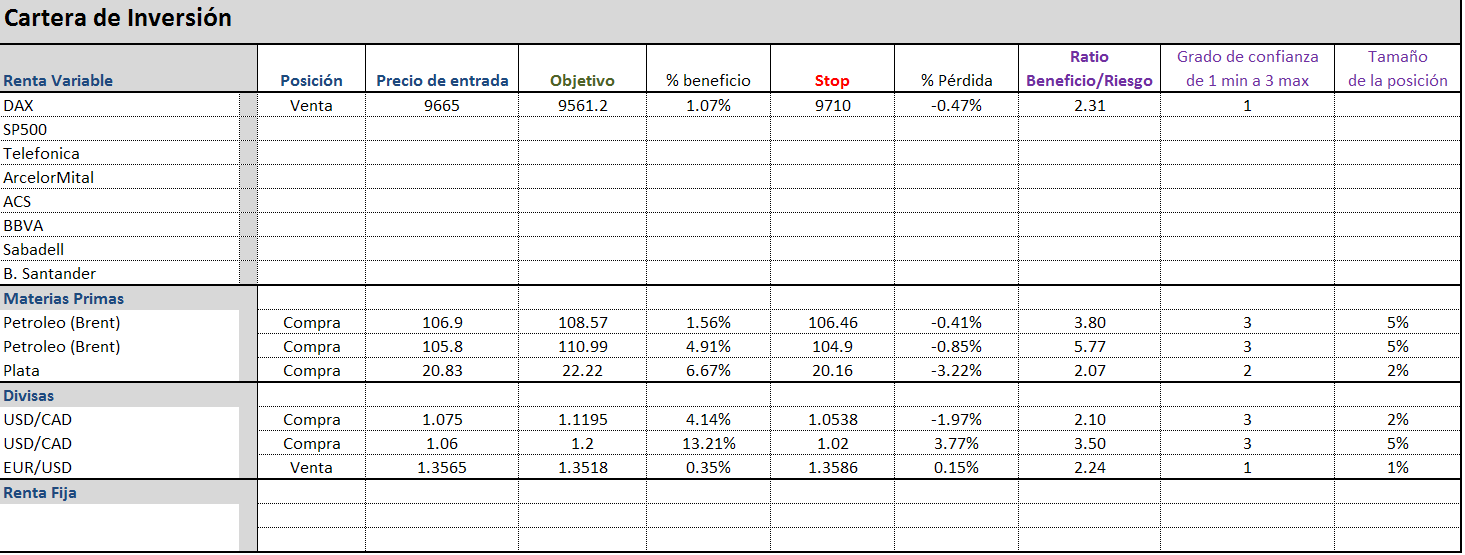This screenshot has height=555, width=1465.
Task: Select the Tamaño de la posición header
Action: tap(1397, 69)
